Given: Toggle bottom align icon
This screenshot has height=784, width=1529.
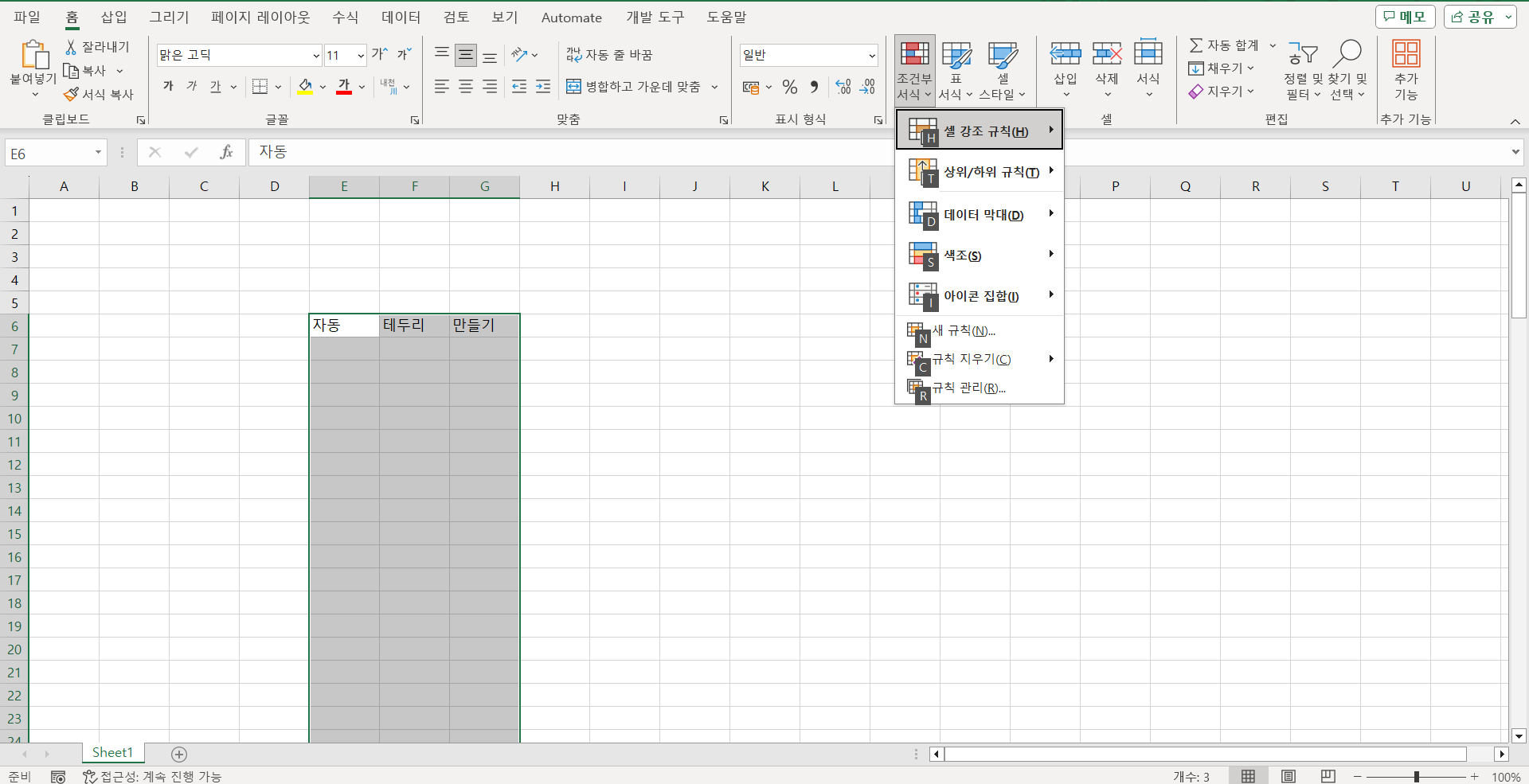Looking at the screenshot, I should tap(490, 56).
